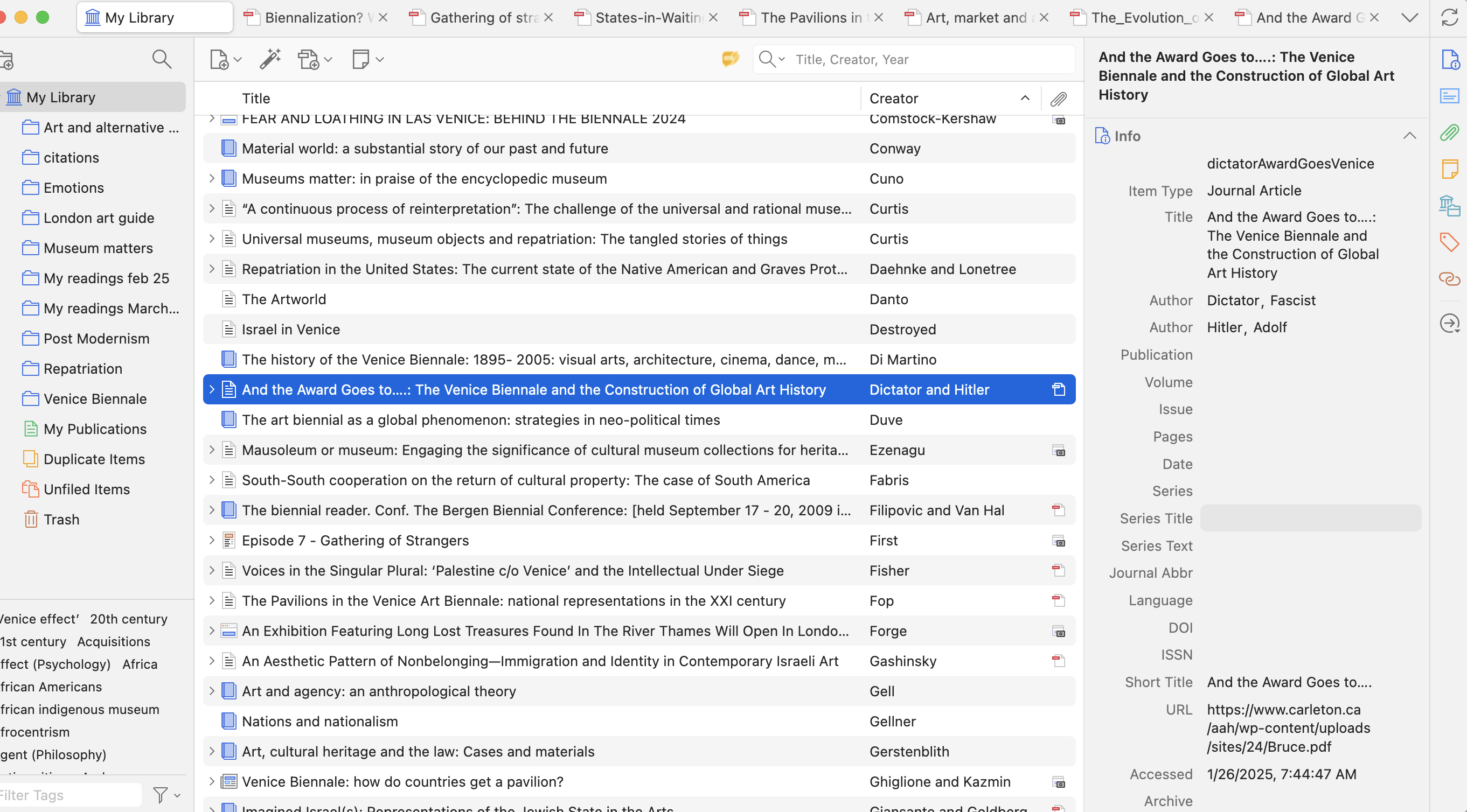Click the New Note toolbar icon
The image size is (1467, 812).
tap(361, 59)
